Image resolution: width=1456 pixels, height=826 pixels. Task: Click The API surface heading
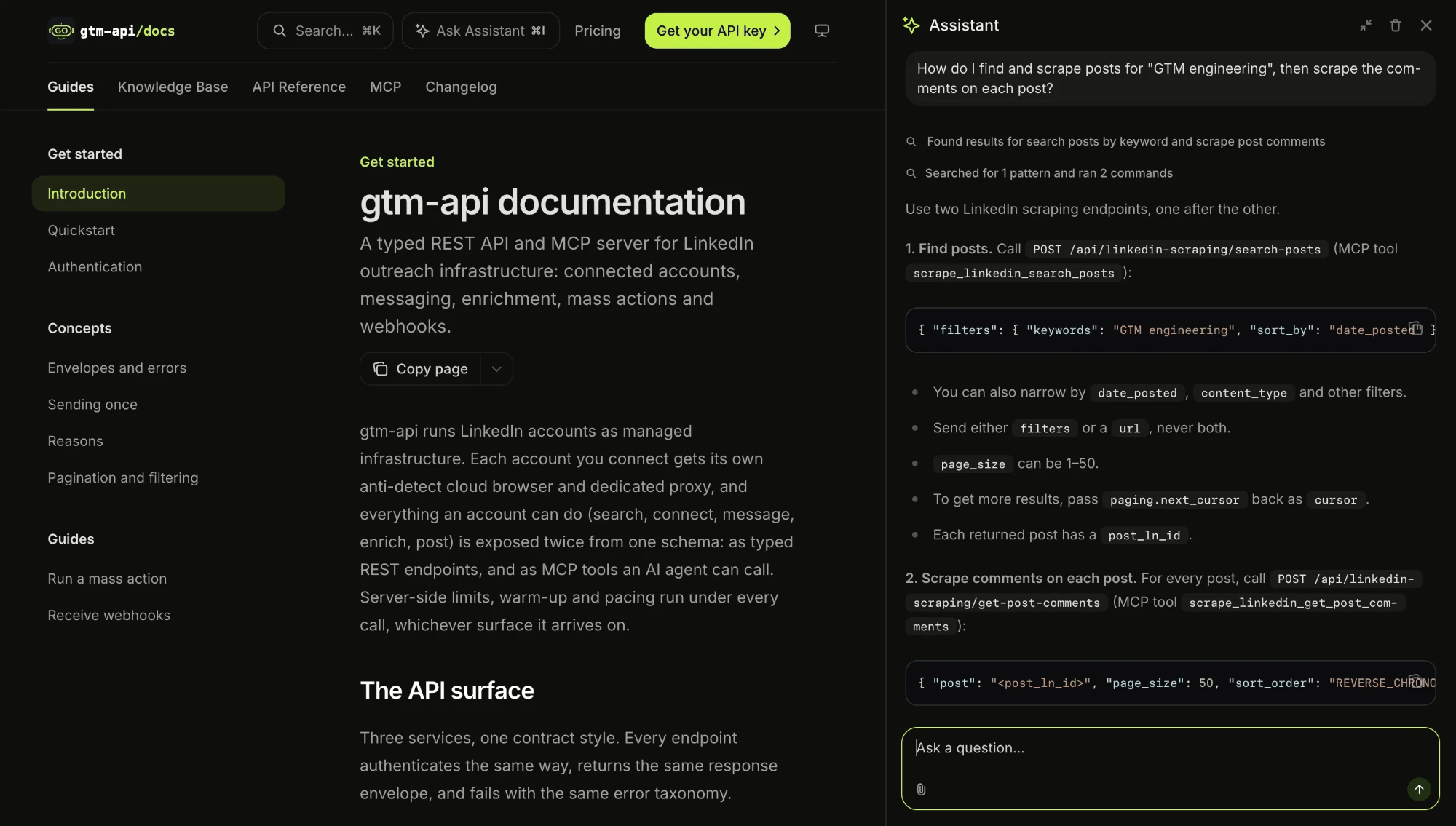pyautogui.click(x=447, y=690)
